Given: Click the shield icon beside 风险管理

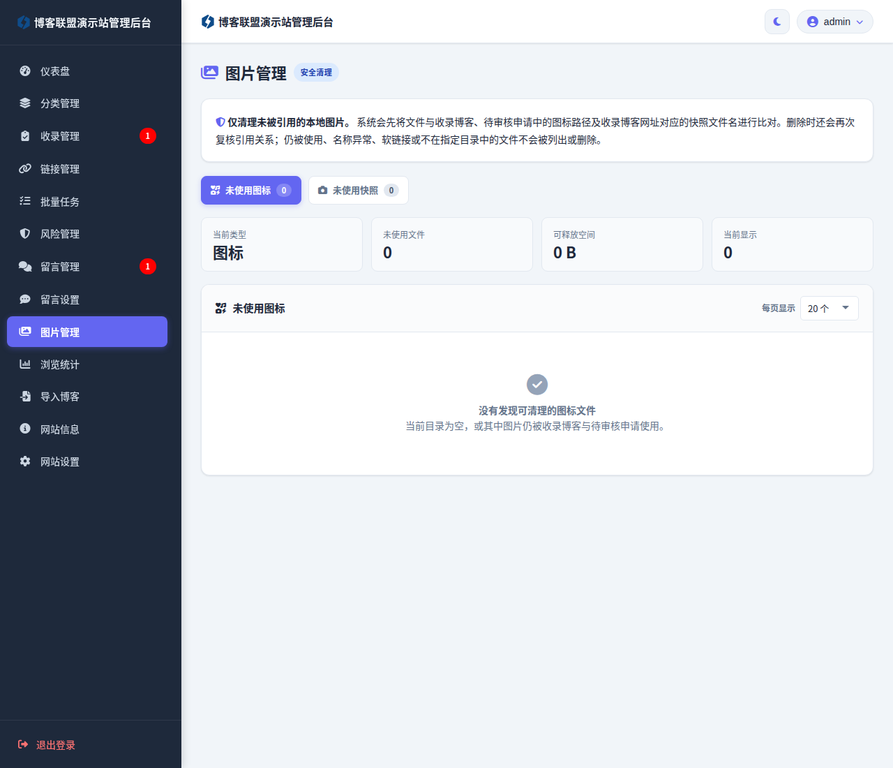Looking at the screenshot, I should tap(24, 233).
